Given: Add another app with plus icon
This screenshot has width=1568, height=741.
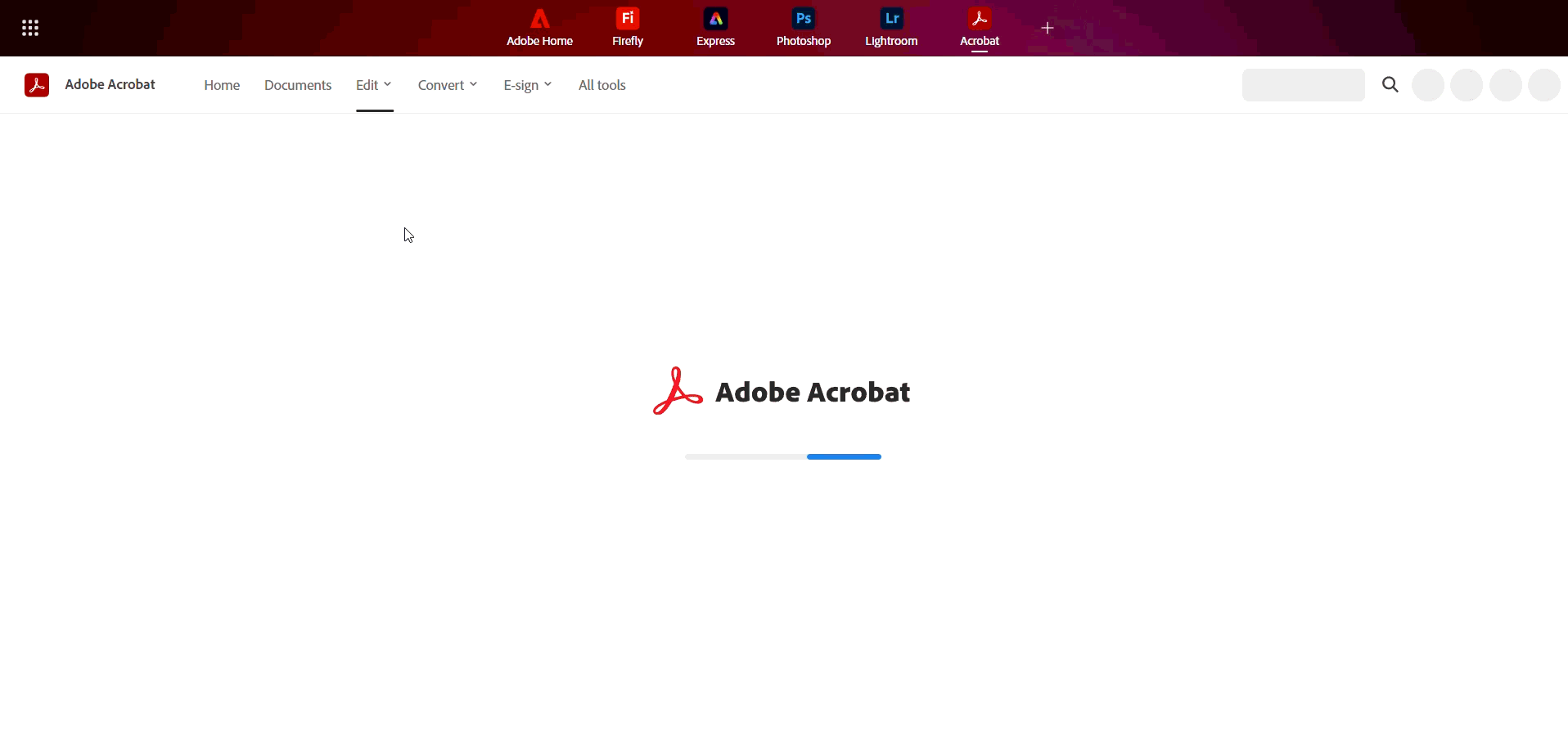Looking at the screenshot, I should 1047,28.
